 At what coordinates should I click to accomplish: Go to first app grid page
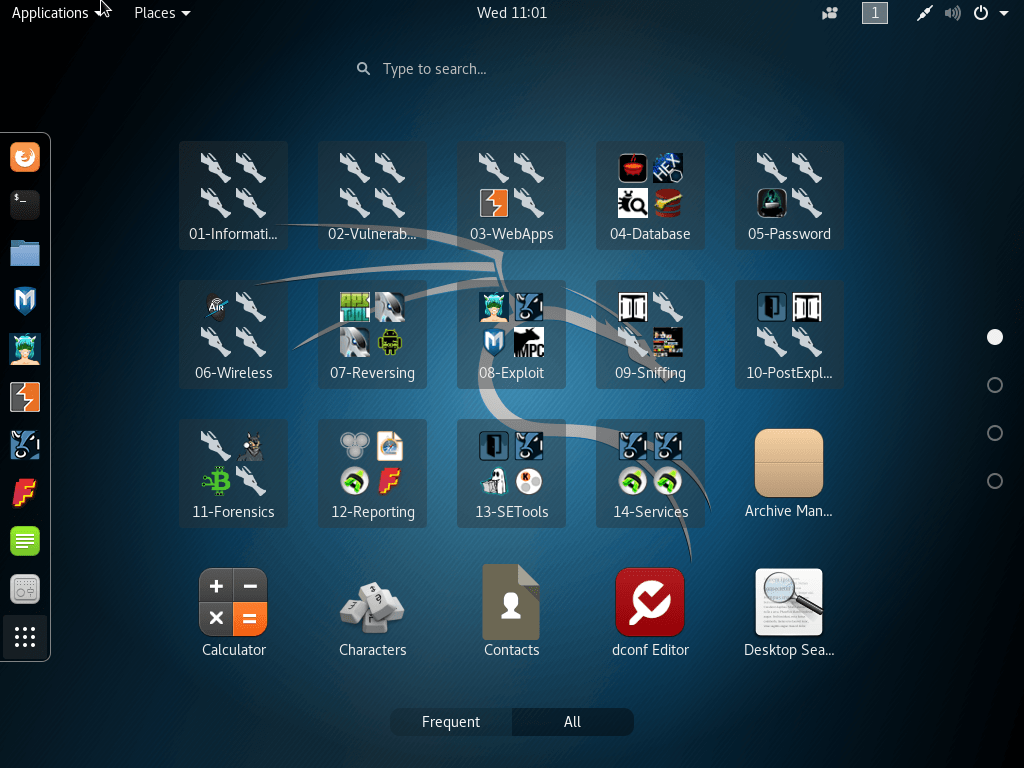[995, 337]
